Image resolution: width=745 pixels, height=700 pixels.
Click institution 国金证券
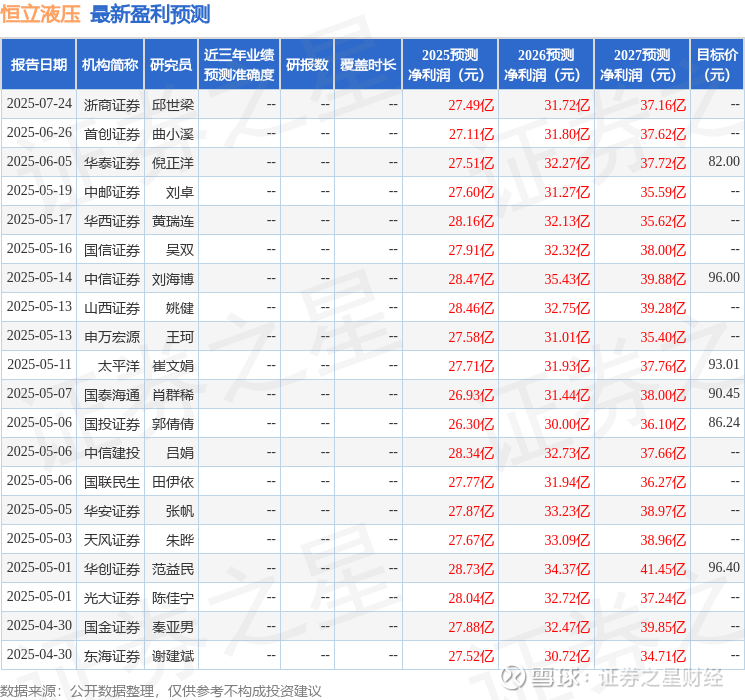pyautogui.click(x=112, y=627)
